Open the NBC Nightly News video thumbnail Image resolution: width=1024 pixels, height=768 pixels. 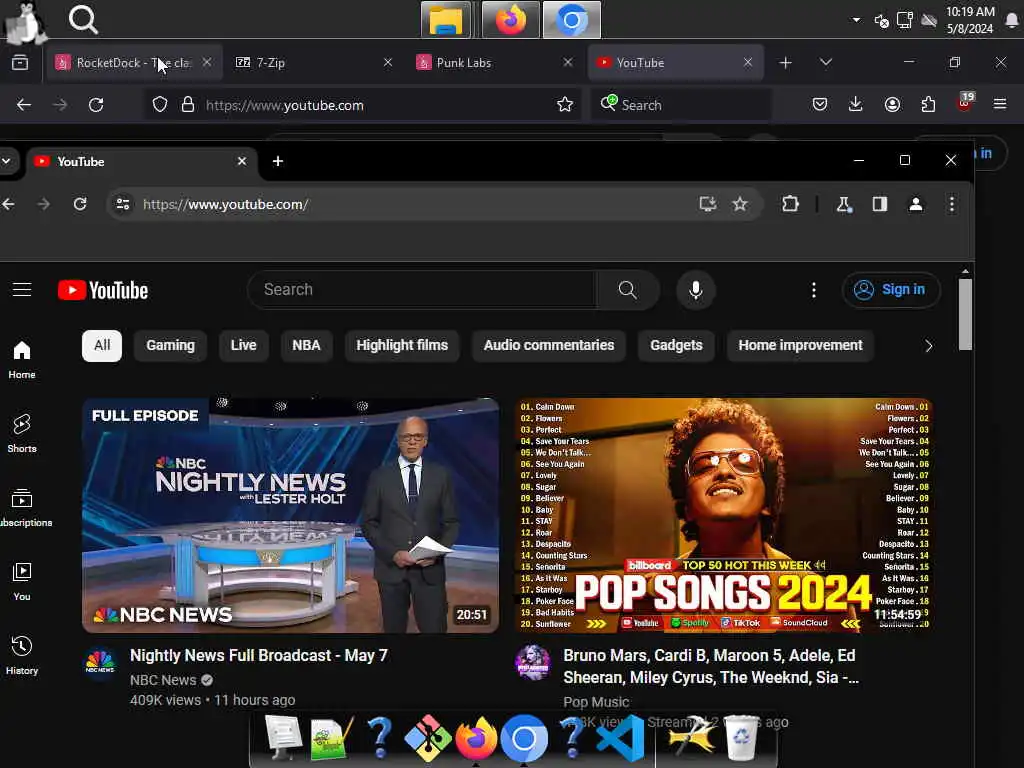click(291, 515)
